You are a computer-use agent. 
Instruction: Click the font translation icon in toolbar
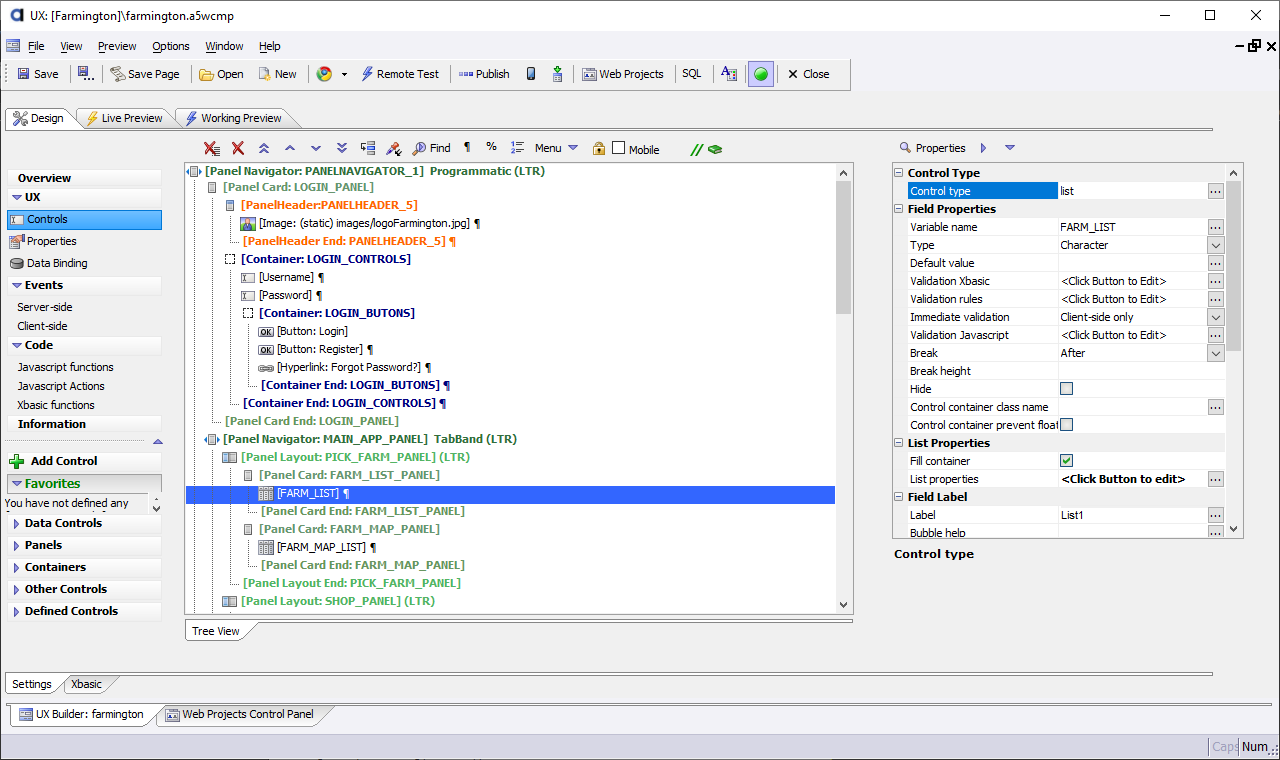click(729, 74)
